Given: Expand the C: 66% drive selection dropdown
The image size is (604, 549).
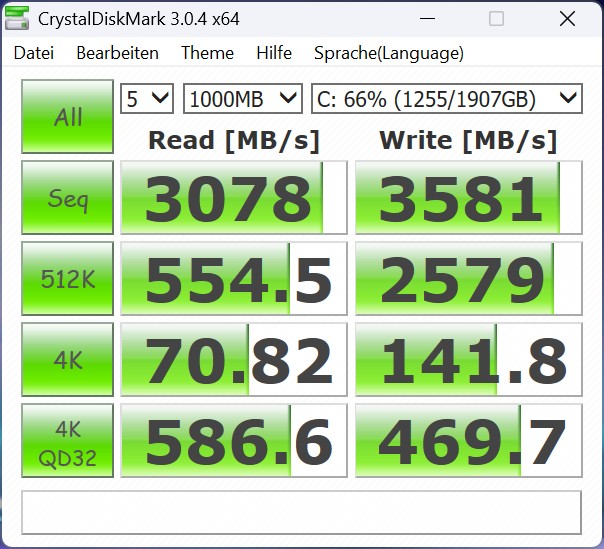Looking at the screenshot, I should point(447,99).
